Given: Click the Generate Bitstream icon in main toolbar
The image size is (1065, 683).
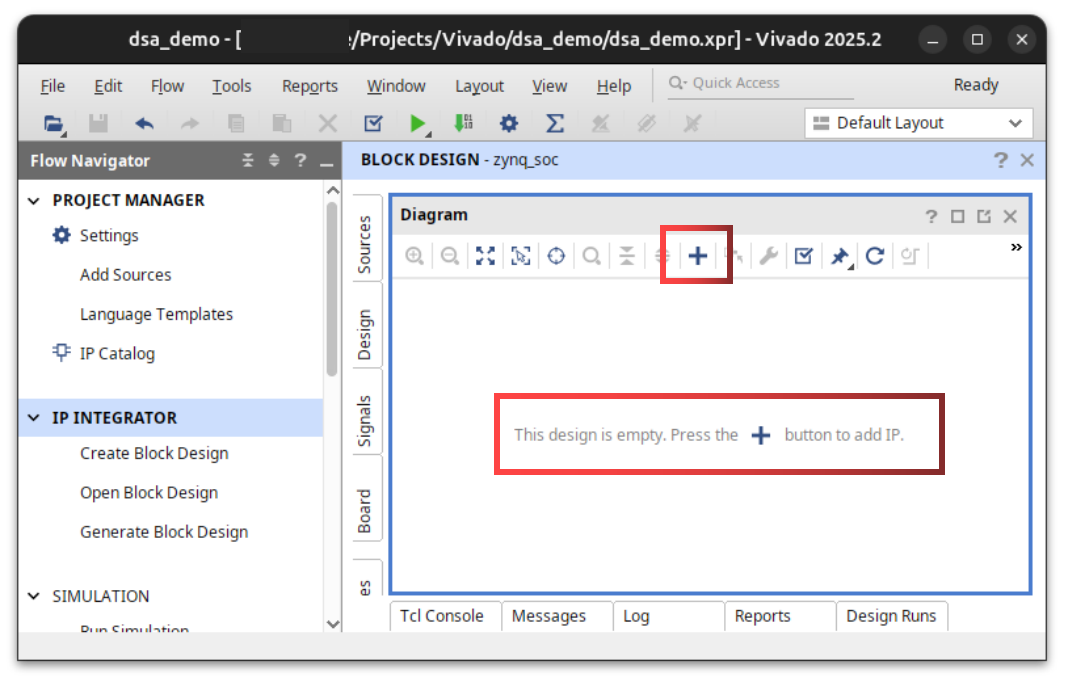Looking at the screenshot, I should [463, 123].
